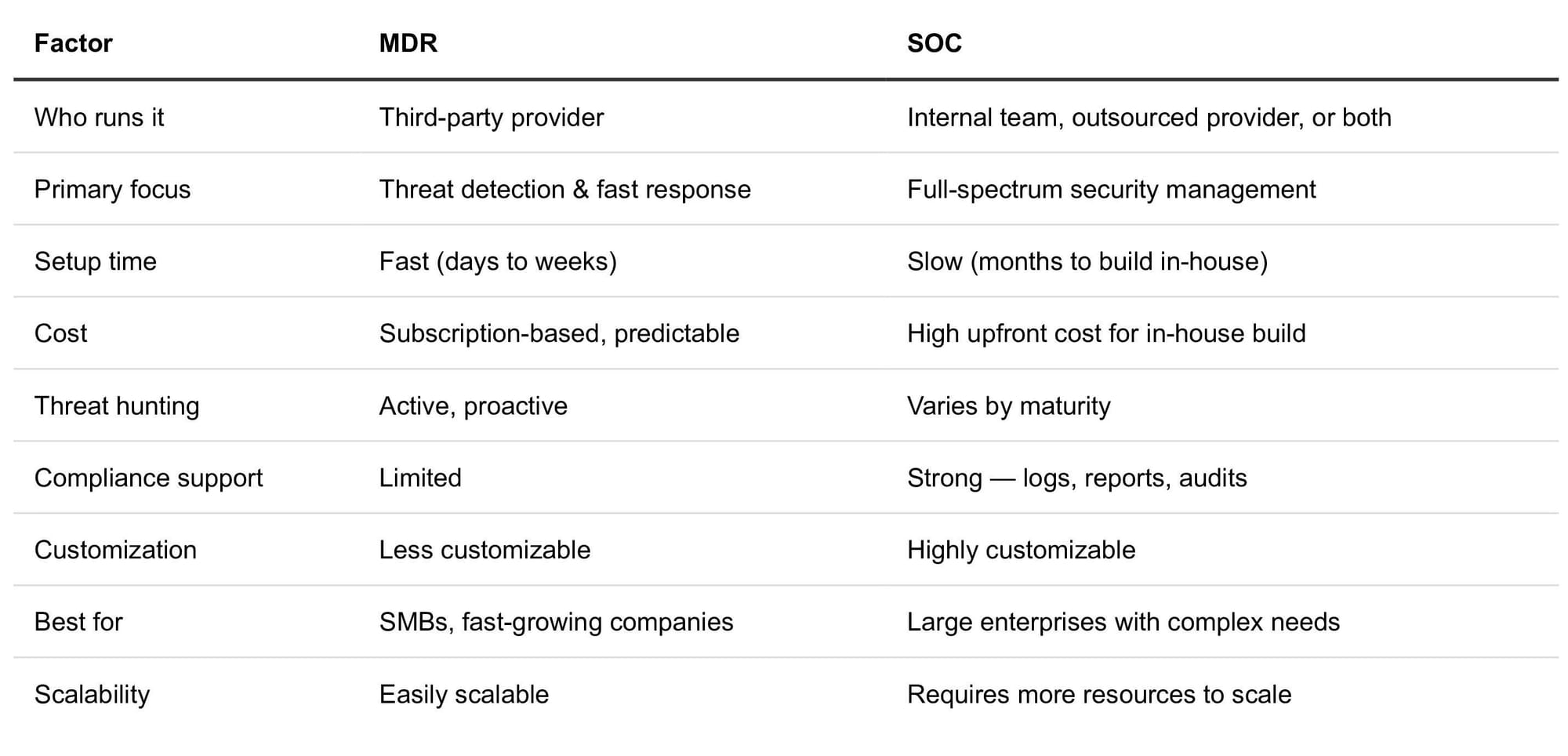Click 'Internal team, outsourced provider, or both'
The image size is (1568, 756).
click(1149, 118)
